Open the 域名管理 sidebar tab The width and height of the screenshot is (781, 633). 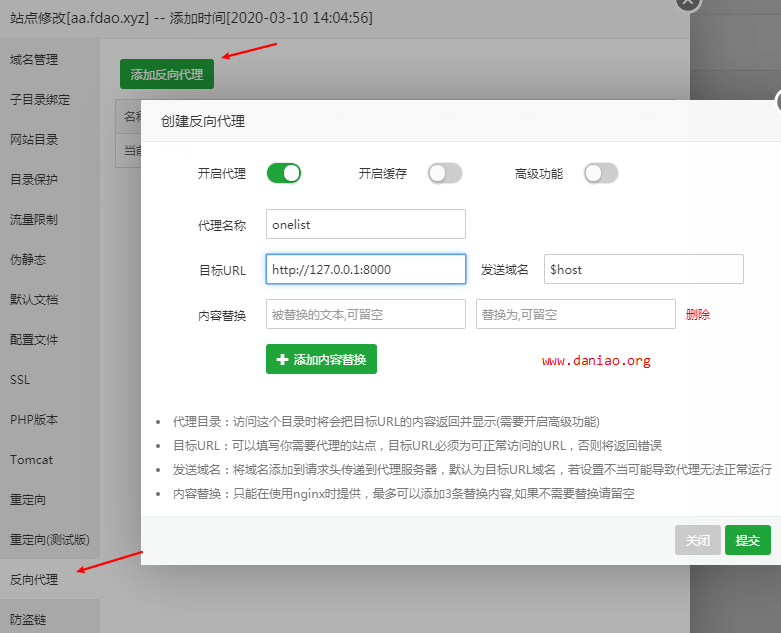click(50, 60)
